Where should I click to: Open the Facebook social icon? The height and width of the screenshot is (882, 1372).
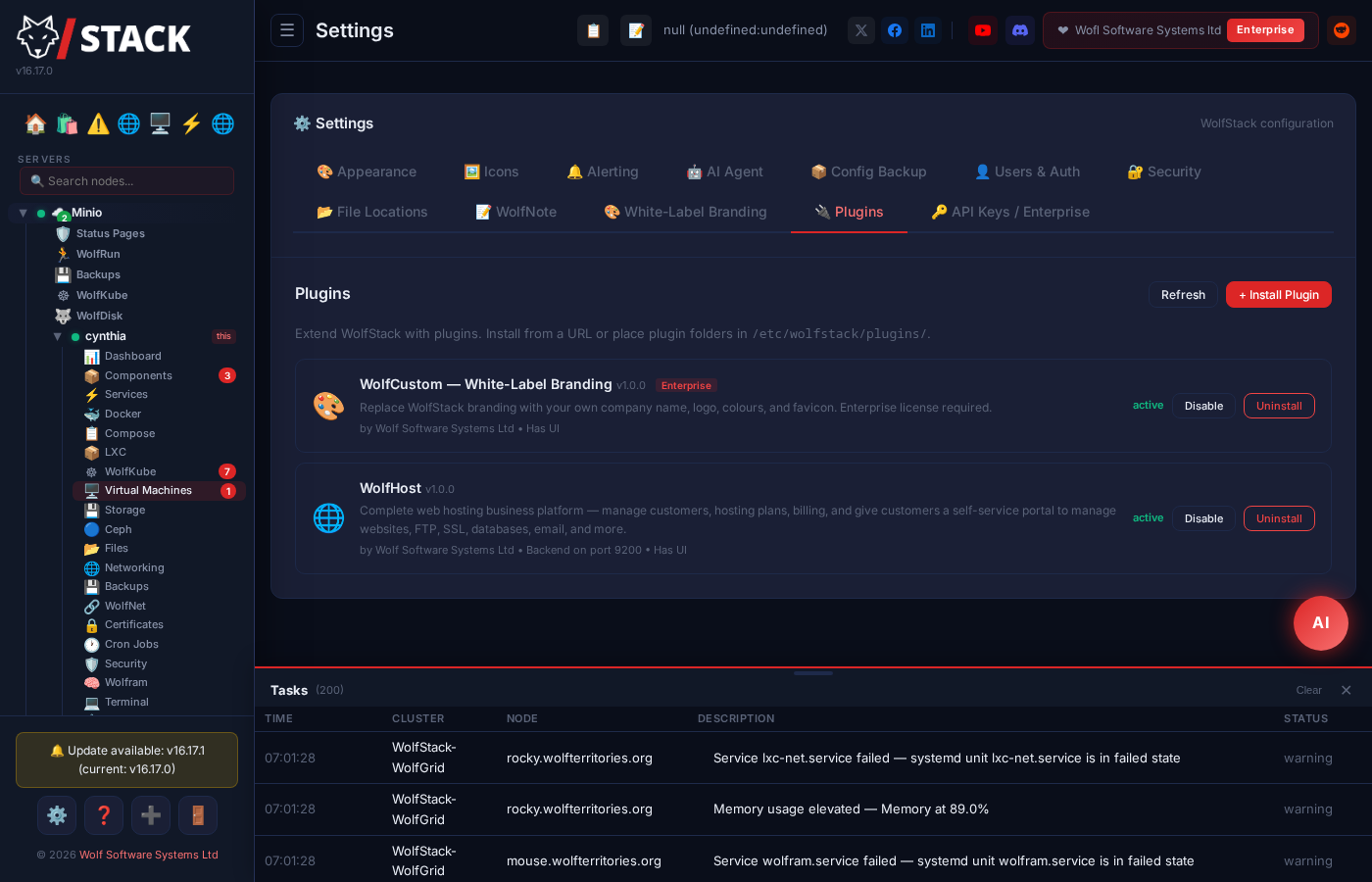click(x=895, y=30)
